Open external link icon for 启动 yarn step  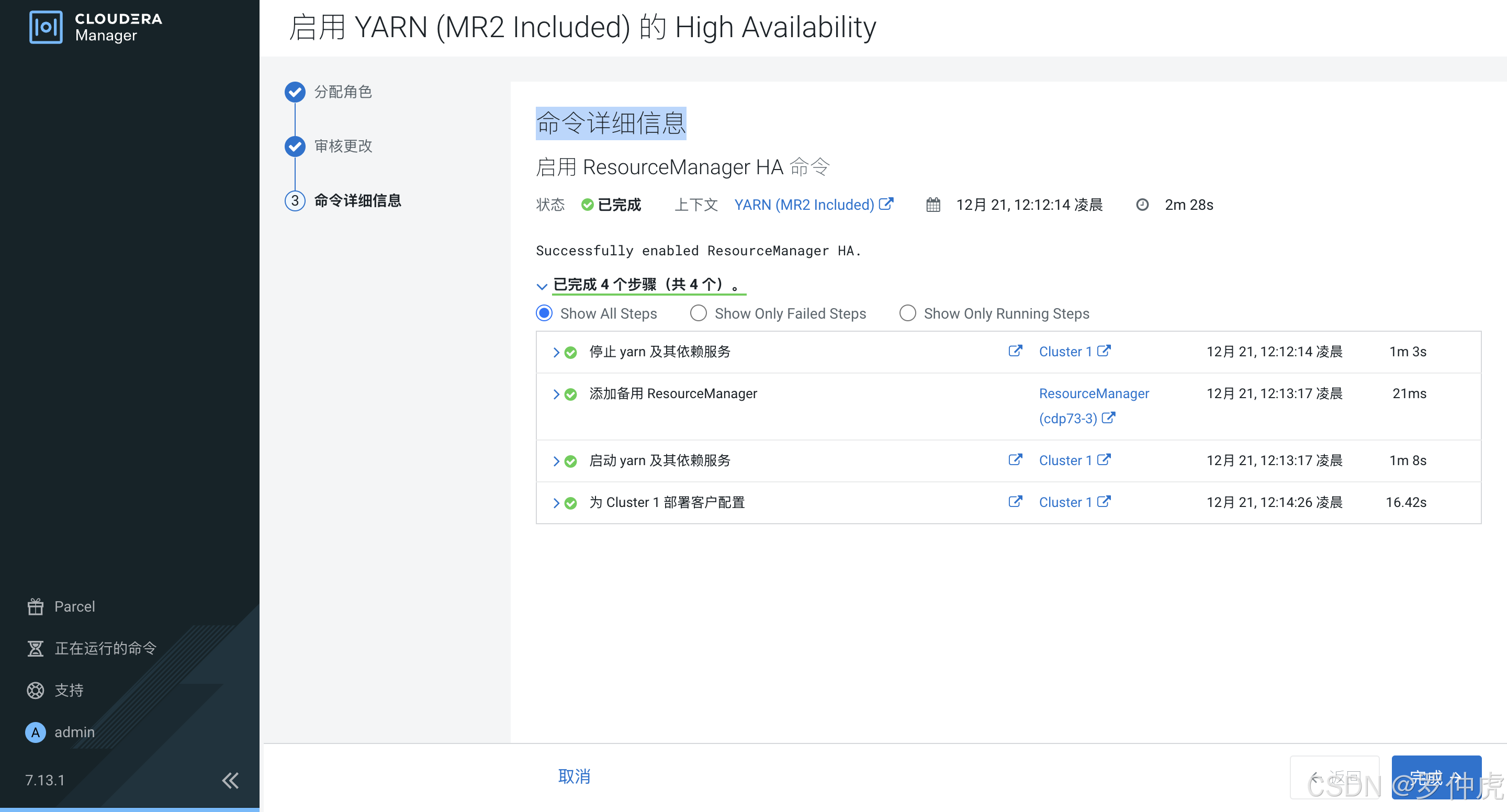coord(1015,460)
